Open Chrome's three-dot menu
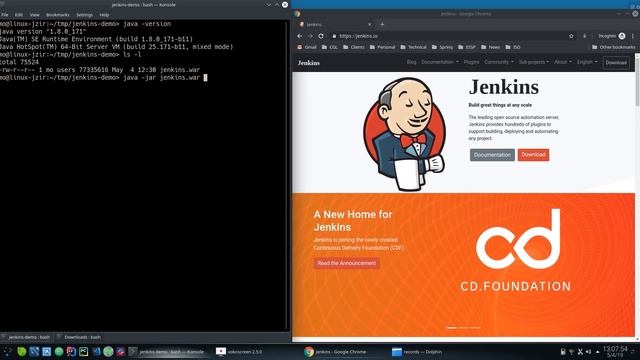Image resolution: width=640 pixels, height=360 pixels. [x=633, y=36]
